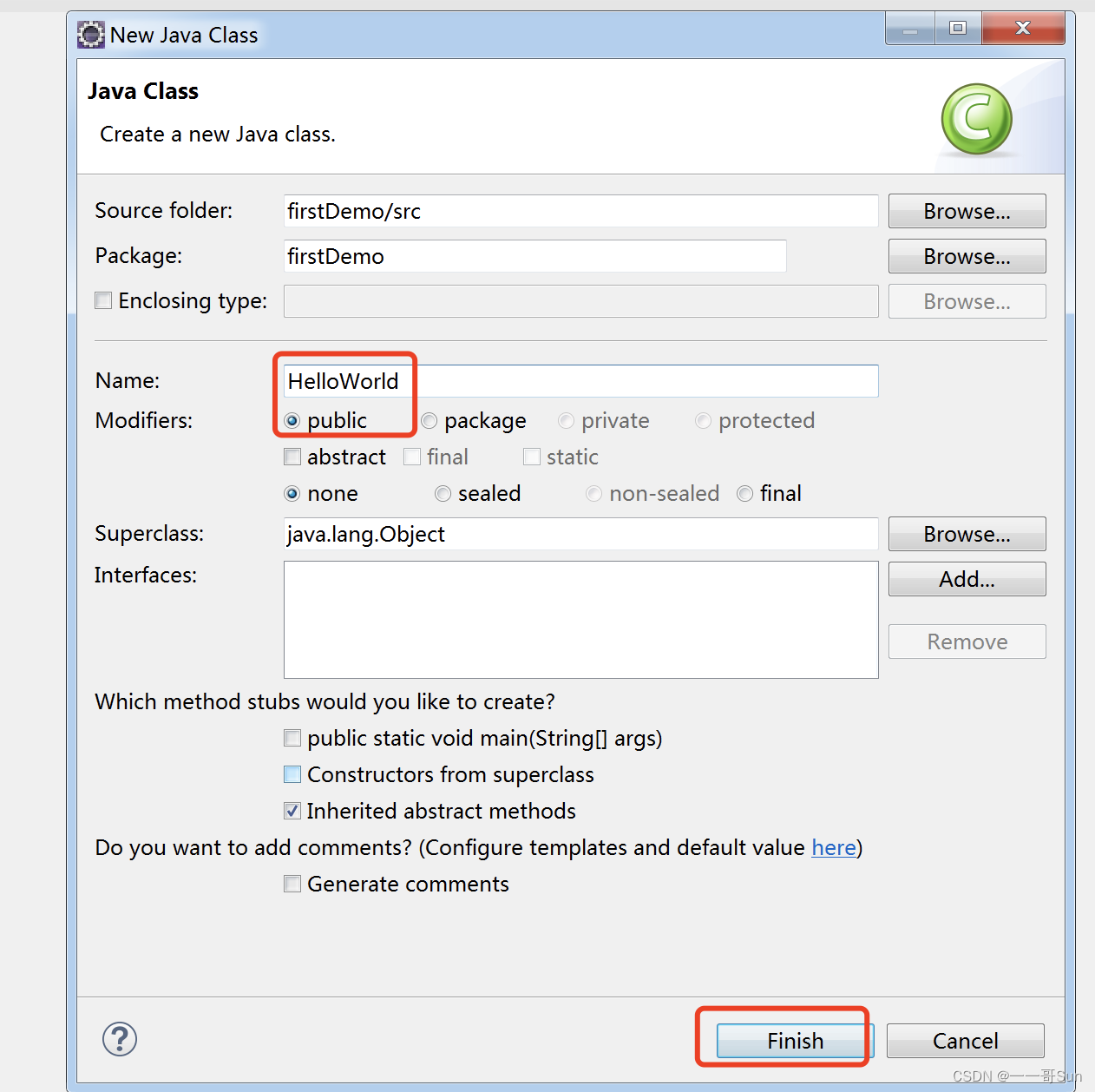This screenshot has width=1095, height=1092.
Task: Browse for Source folder
Action: 967,211
